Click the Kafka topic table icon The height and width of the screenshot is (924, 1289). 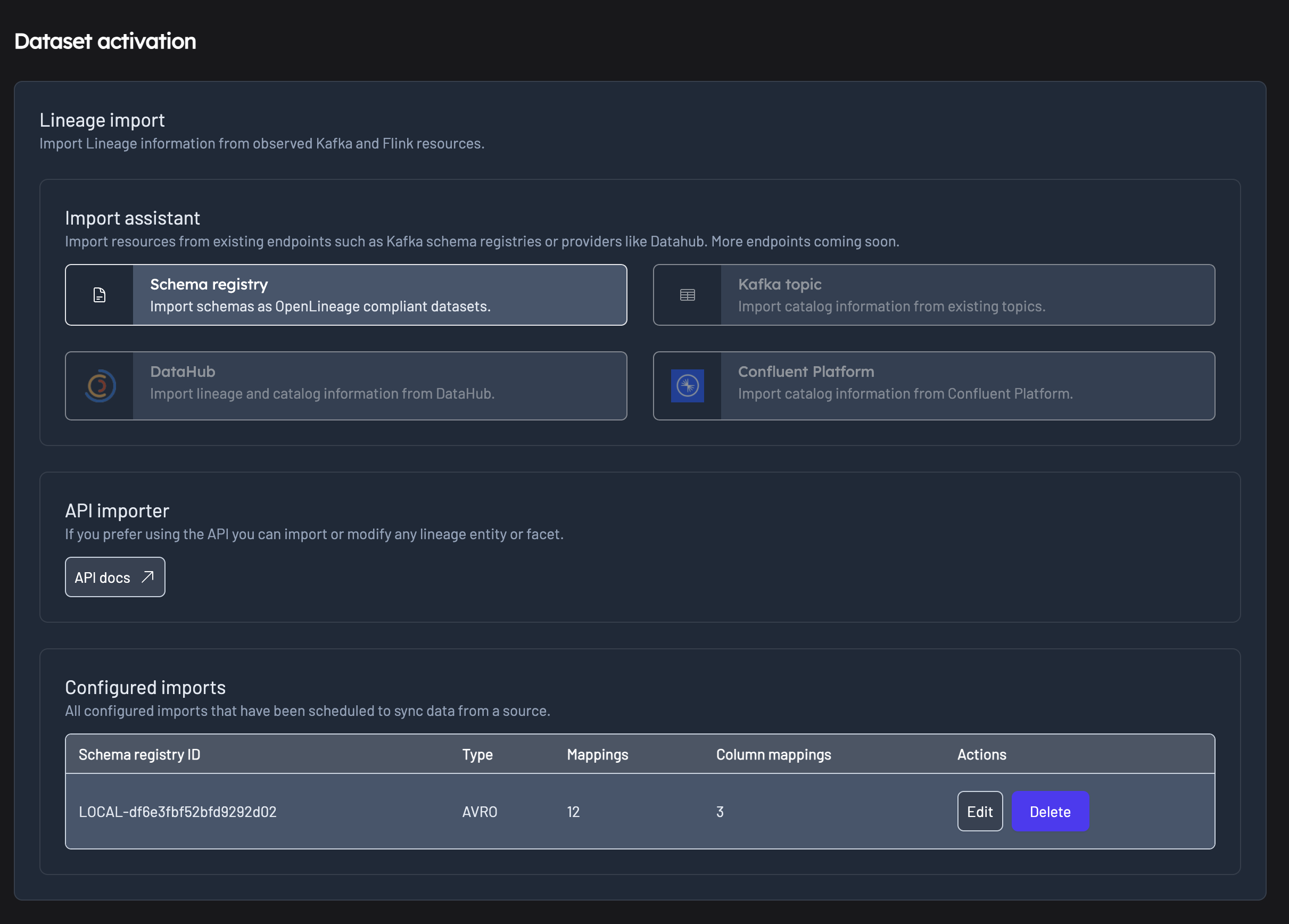(687, 295)
